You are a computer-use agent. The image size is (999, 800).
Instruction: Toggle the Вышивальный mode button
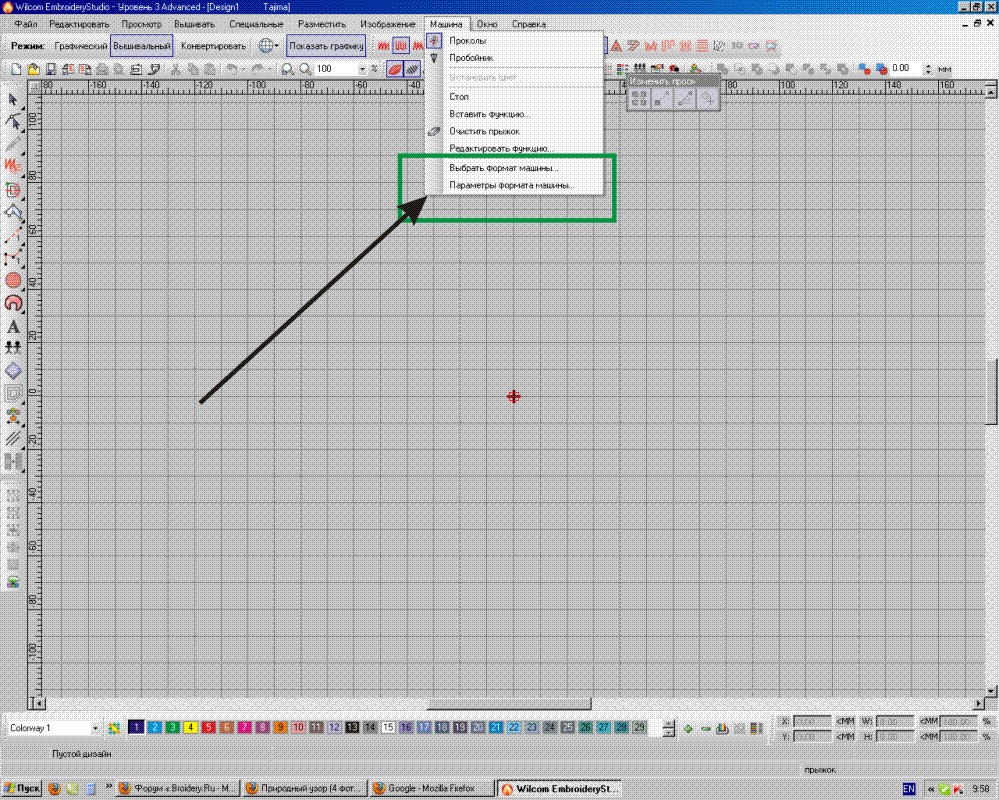point(142,46)
